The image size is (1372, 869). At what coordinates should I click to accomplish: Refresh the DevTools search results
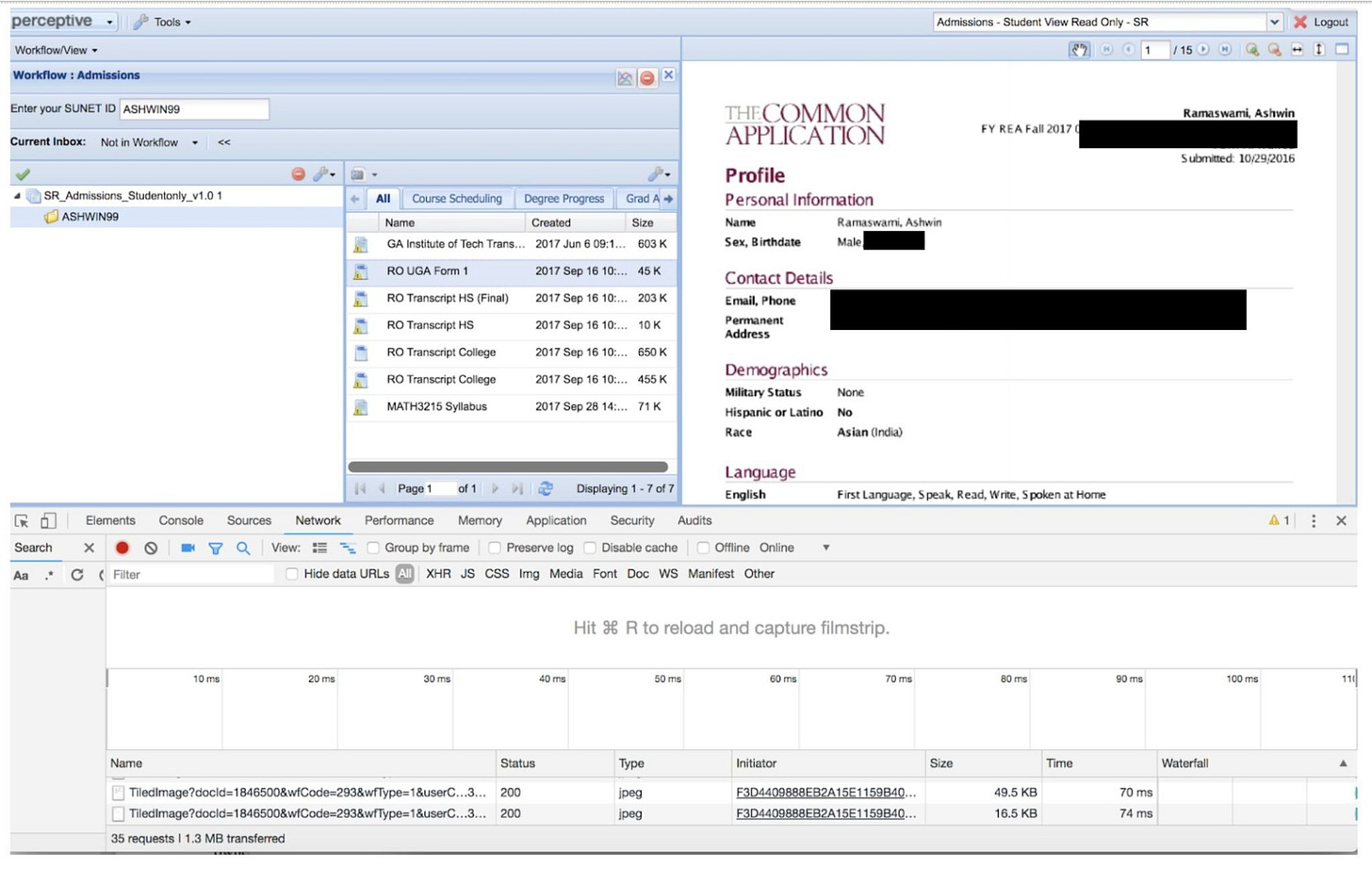coord(77,574)
